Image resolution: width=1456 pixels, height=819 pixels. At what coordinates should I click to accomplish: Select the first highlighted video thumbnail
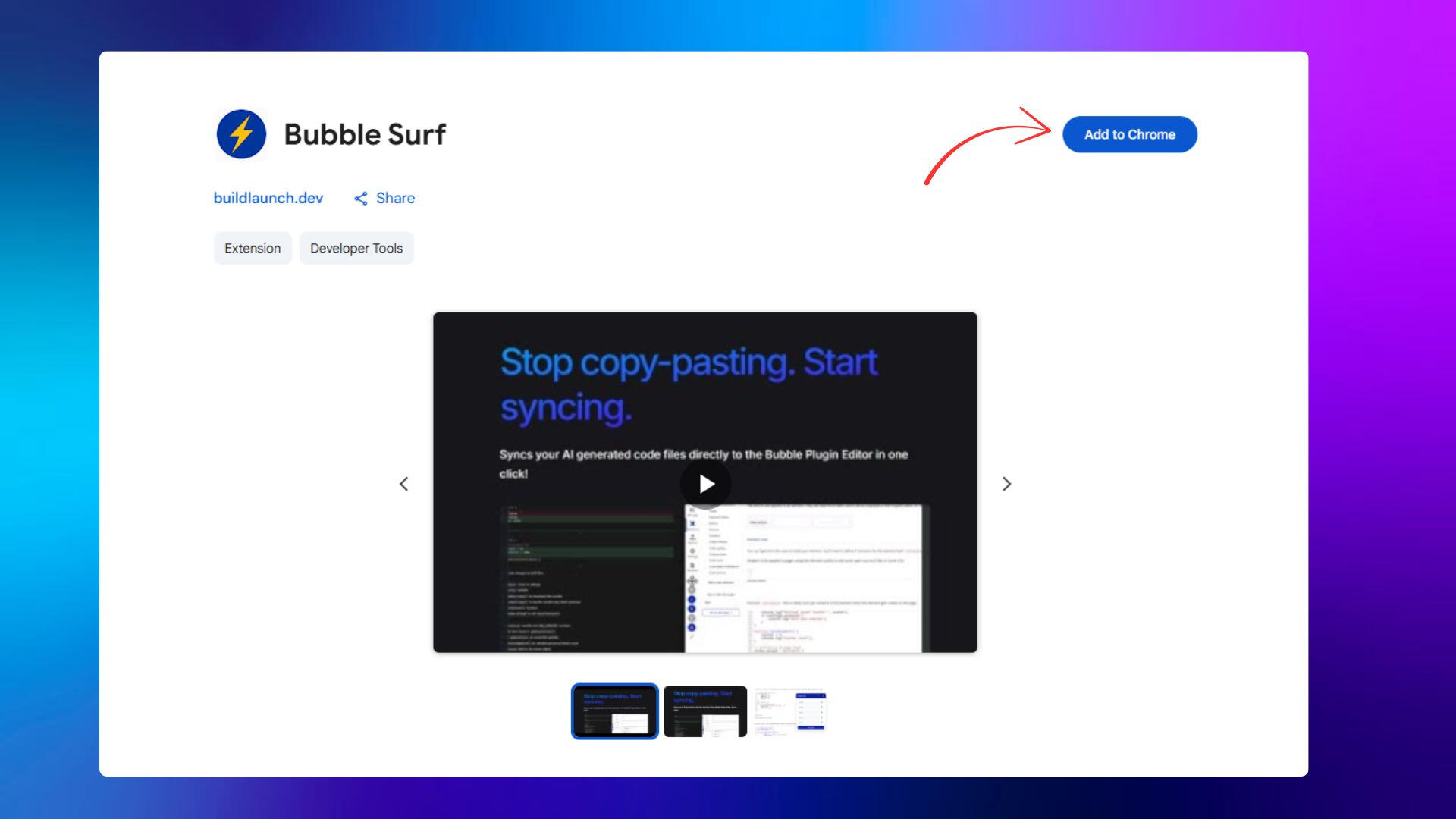[614, 711]
